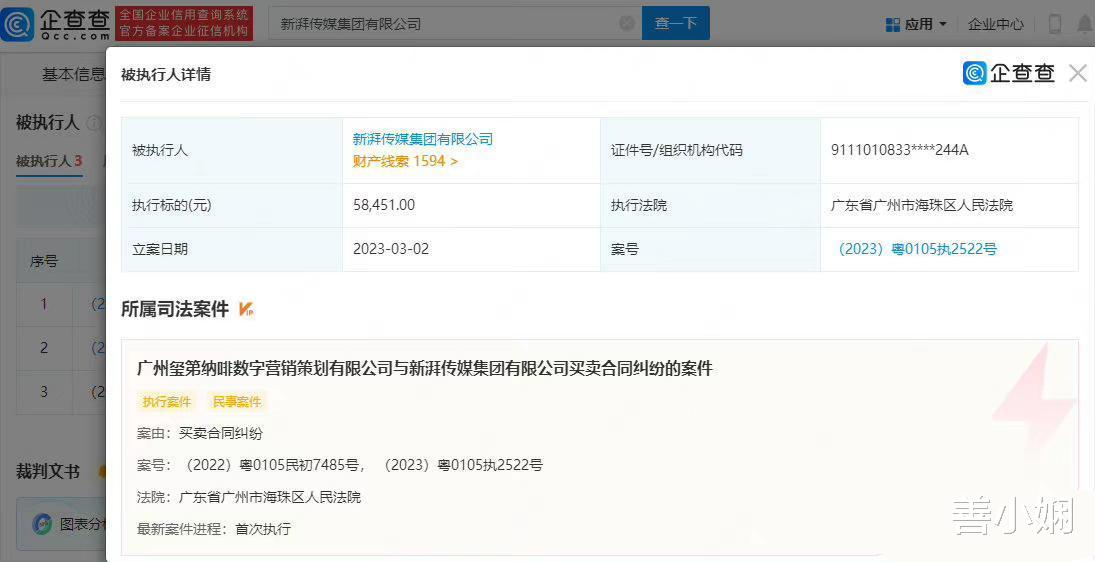Open 企业中心 in the header
The height and width of the screenshot is (562, 1095).
click(x=995, y=24)
